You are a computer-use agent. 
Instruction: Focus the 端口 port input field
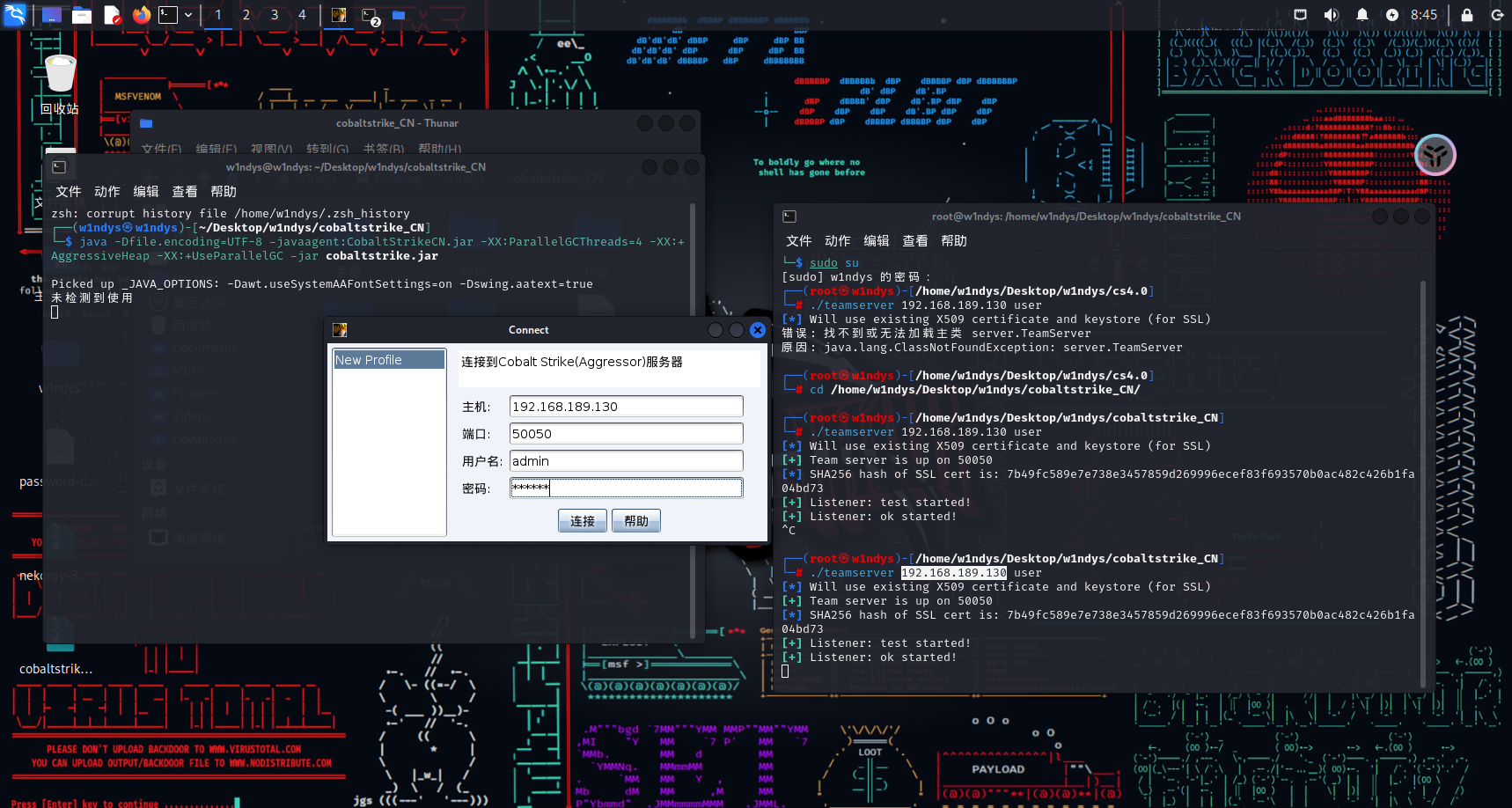coord(626,434)
